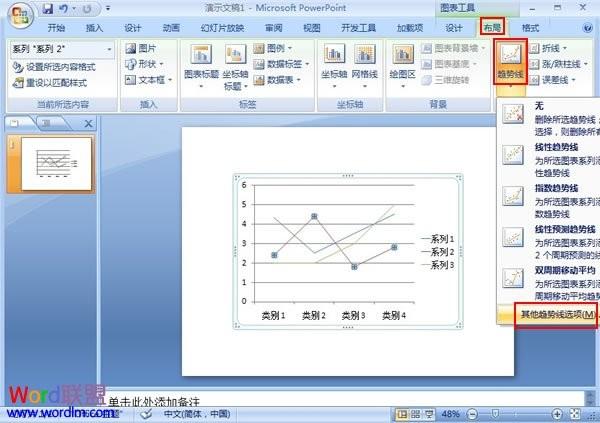Open the 绘图区 plot area button
The height and width of the screenshot is (423, 600).
click(402, 65)
